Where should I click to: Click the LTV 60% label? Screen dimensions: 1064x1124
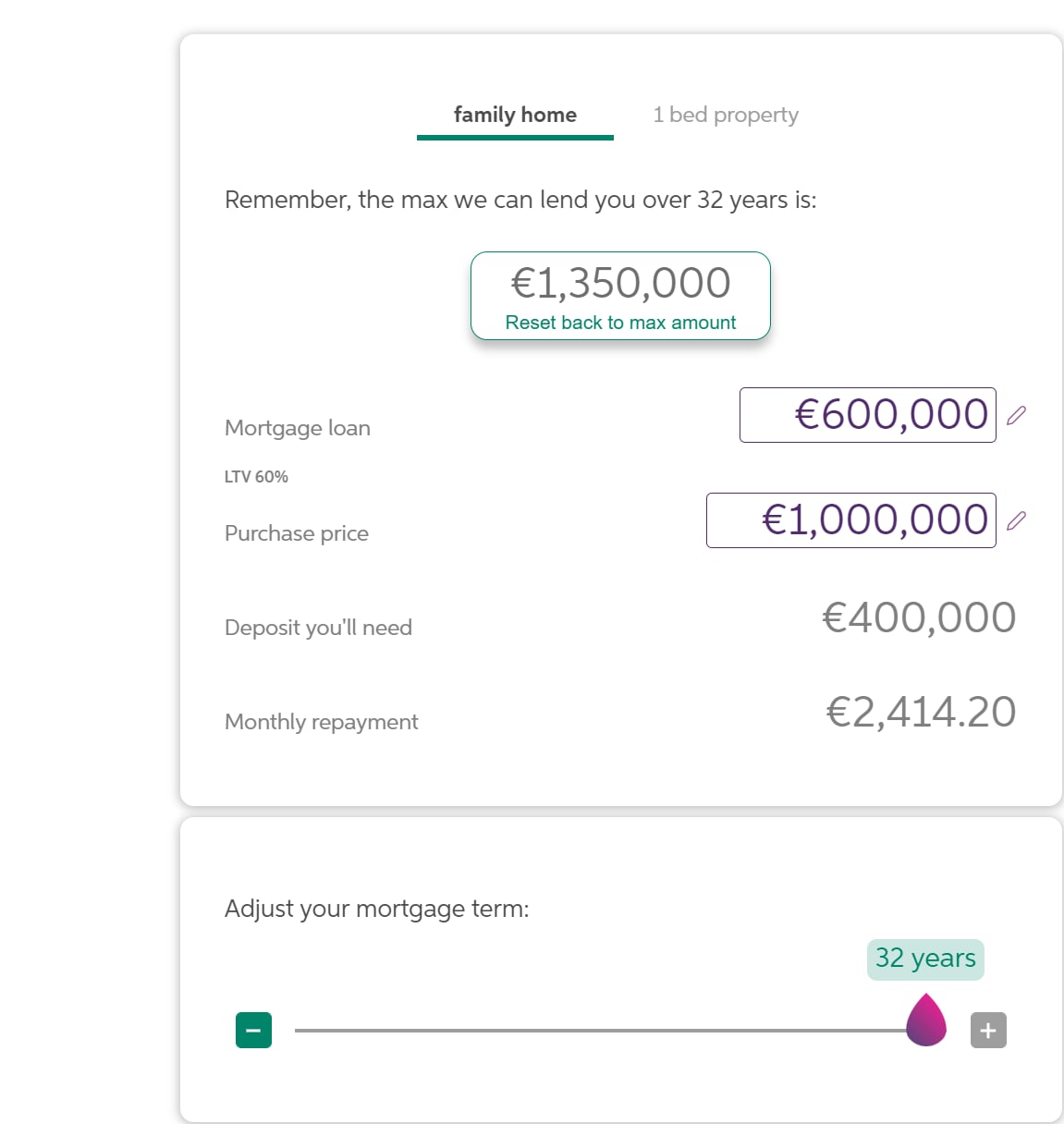coord(256,477)
